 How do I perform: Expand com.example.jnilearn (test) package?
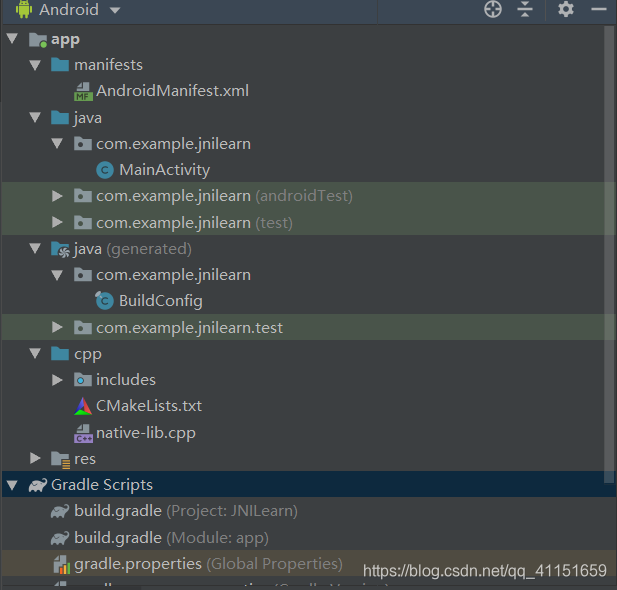click(x=57, y=222)
